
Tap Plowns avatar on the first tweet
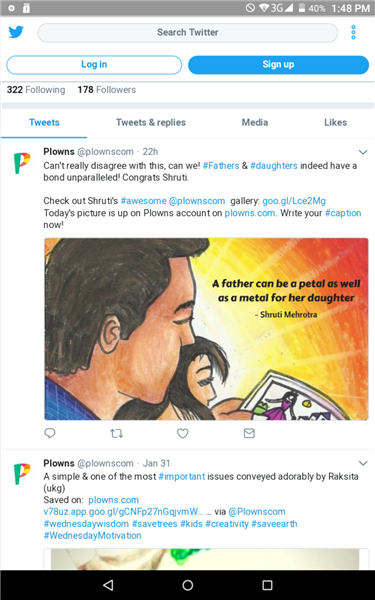tap(22, 163)
